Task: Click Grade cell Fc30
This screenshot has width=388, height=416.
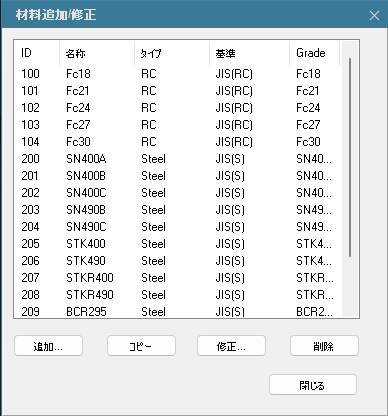Action: (308, 142)
